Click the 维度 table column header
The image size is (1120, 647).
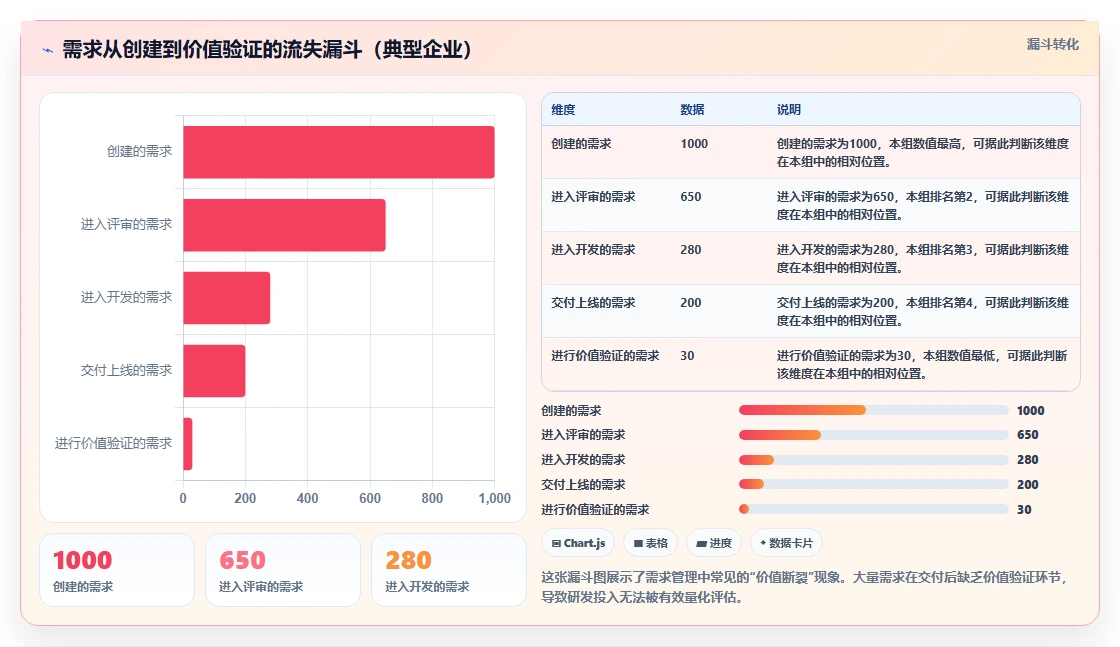(563, 109)
